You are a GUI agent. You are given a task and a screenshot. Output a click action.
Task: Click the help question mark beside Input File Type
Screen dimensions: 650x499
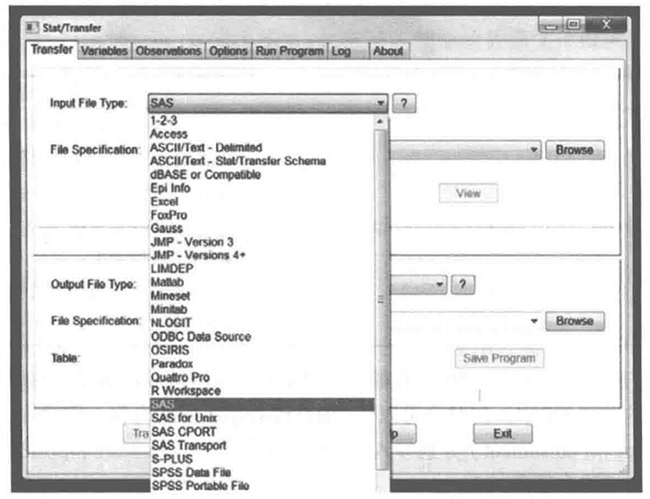pyautogui.click(x=405, y=103)
